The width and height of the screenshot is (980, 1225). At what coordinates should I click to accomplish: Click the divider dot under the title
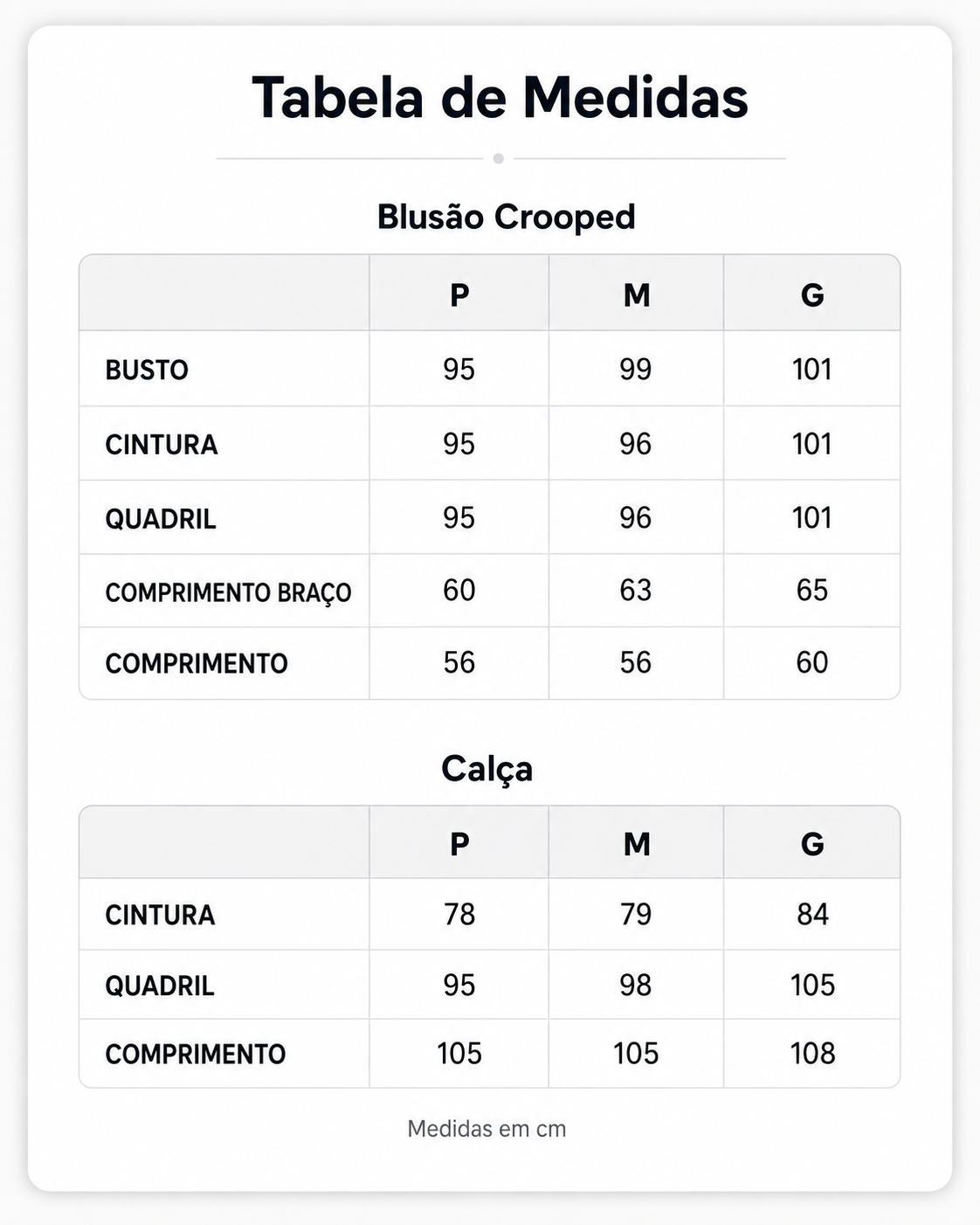498,159
